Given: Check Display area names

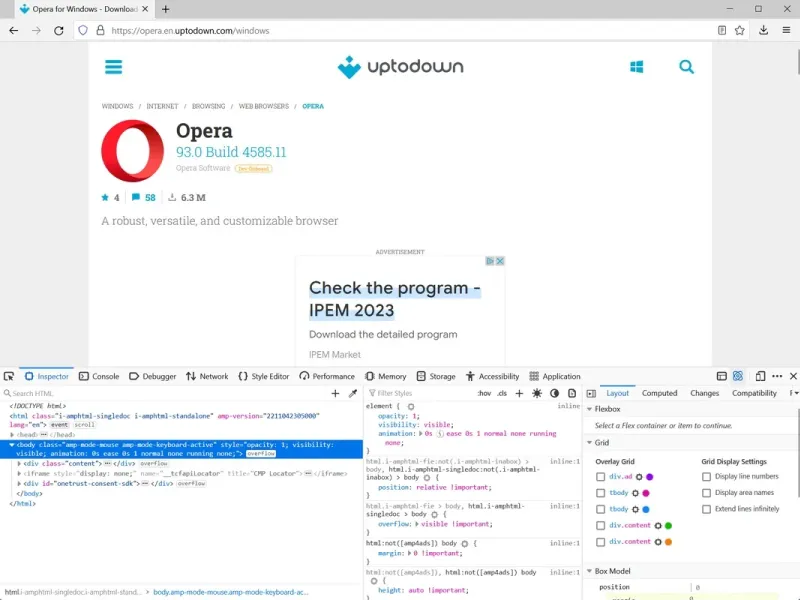Looking at the screenshot, I should coord(706,493).
